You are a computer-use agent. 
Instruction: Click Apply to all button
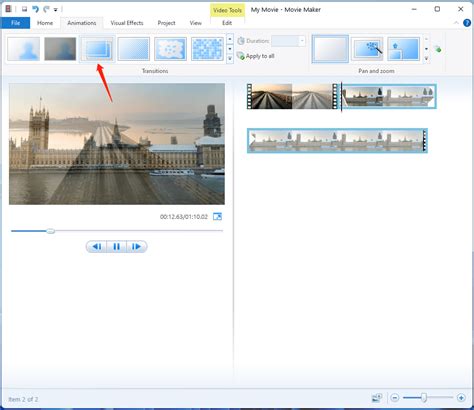click(x=256, y=56)
